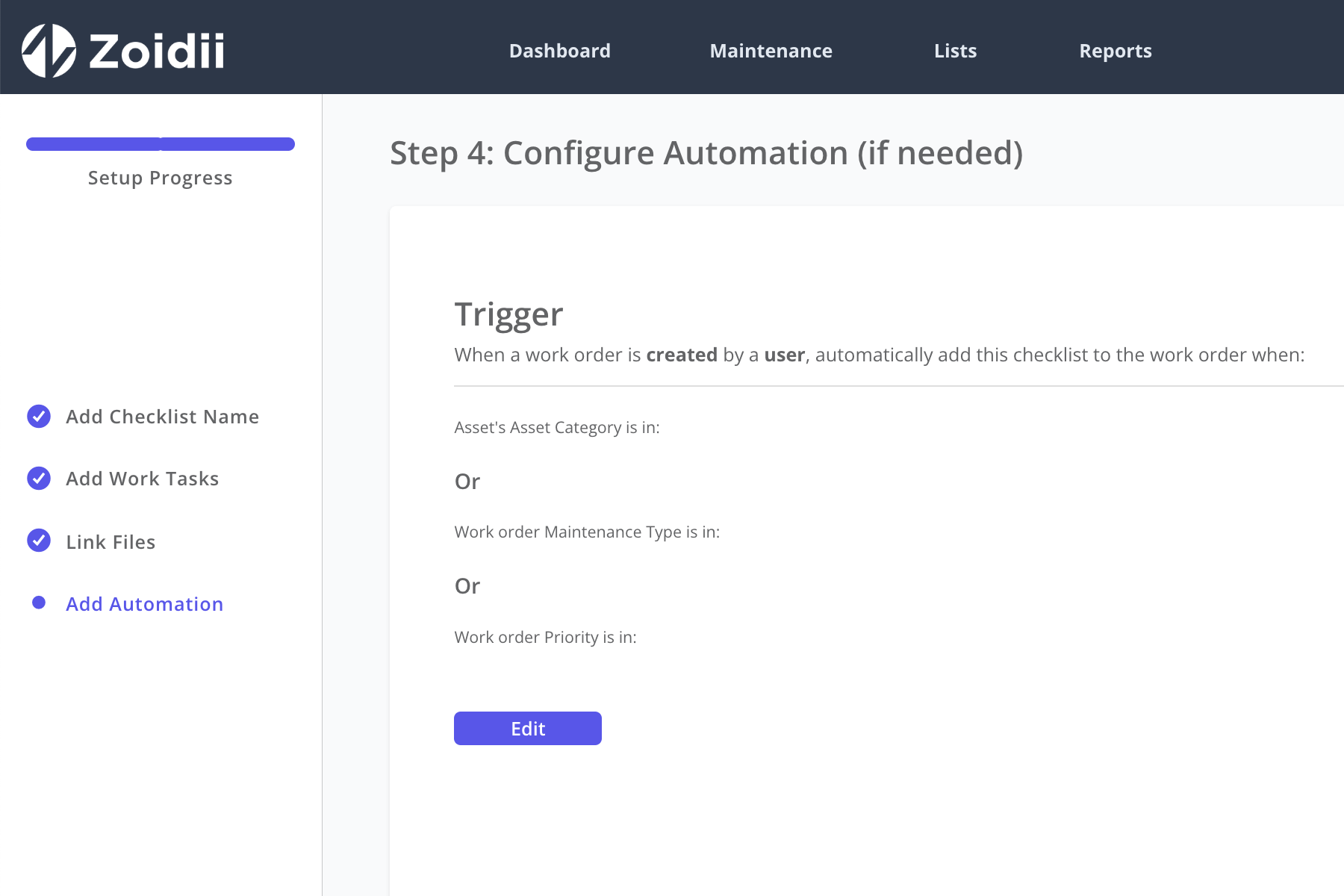The width and height of the screenshot is (1344, 896).
Task: Open the Reports menu
Action: click(1116, 52)
